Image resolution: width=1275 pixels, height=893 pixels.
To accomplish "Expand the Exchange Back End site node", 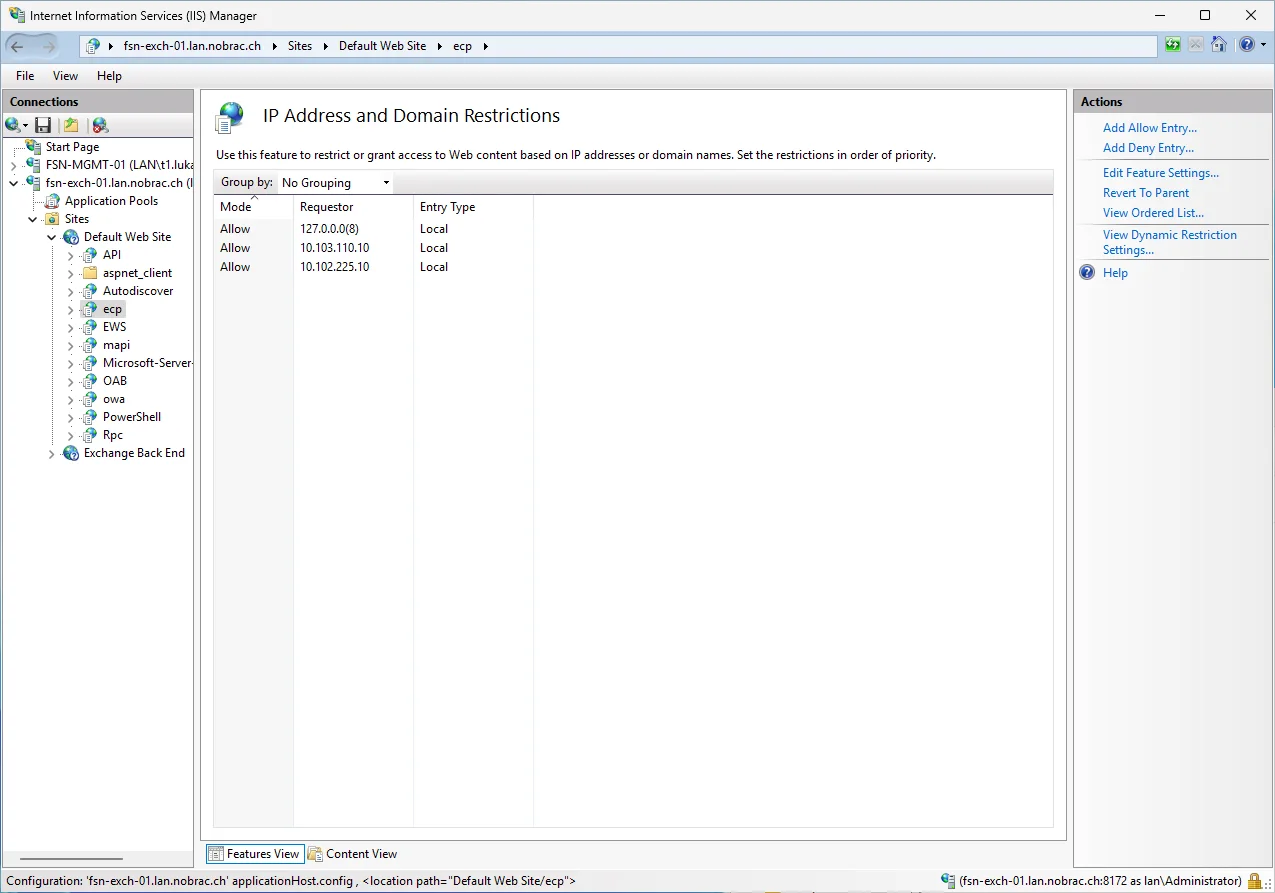I will (52, 453).
